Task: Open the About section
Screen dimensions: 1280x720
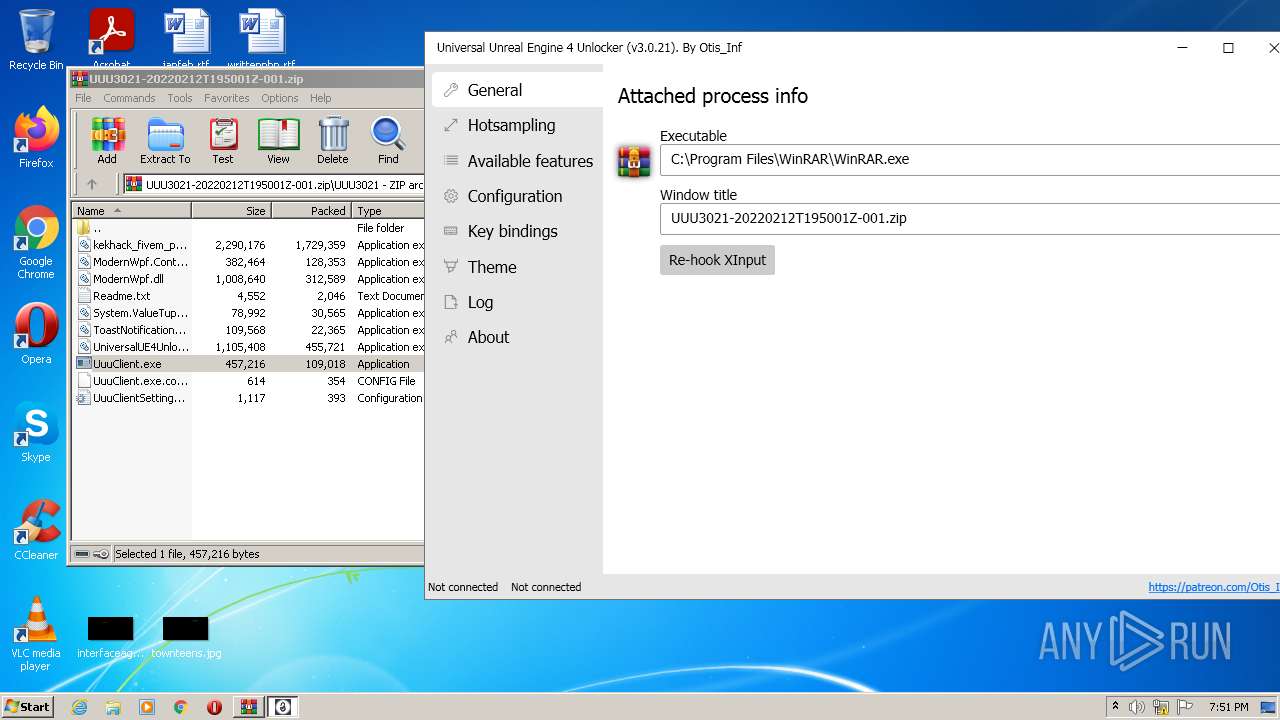Action: pyautogui.click(x=516, y=337)
